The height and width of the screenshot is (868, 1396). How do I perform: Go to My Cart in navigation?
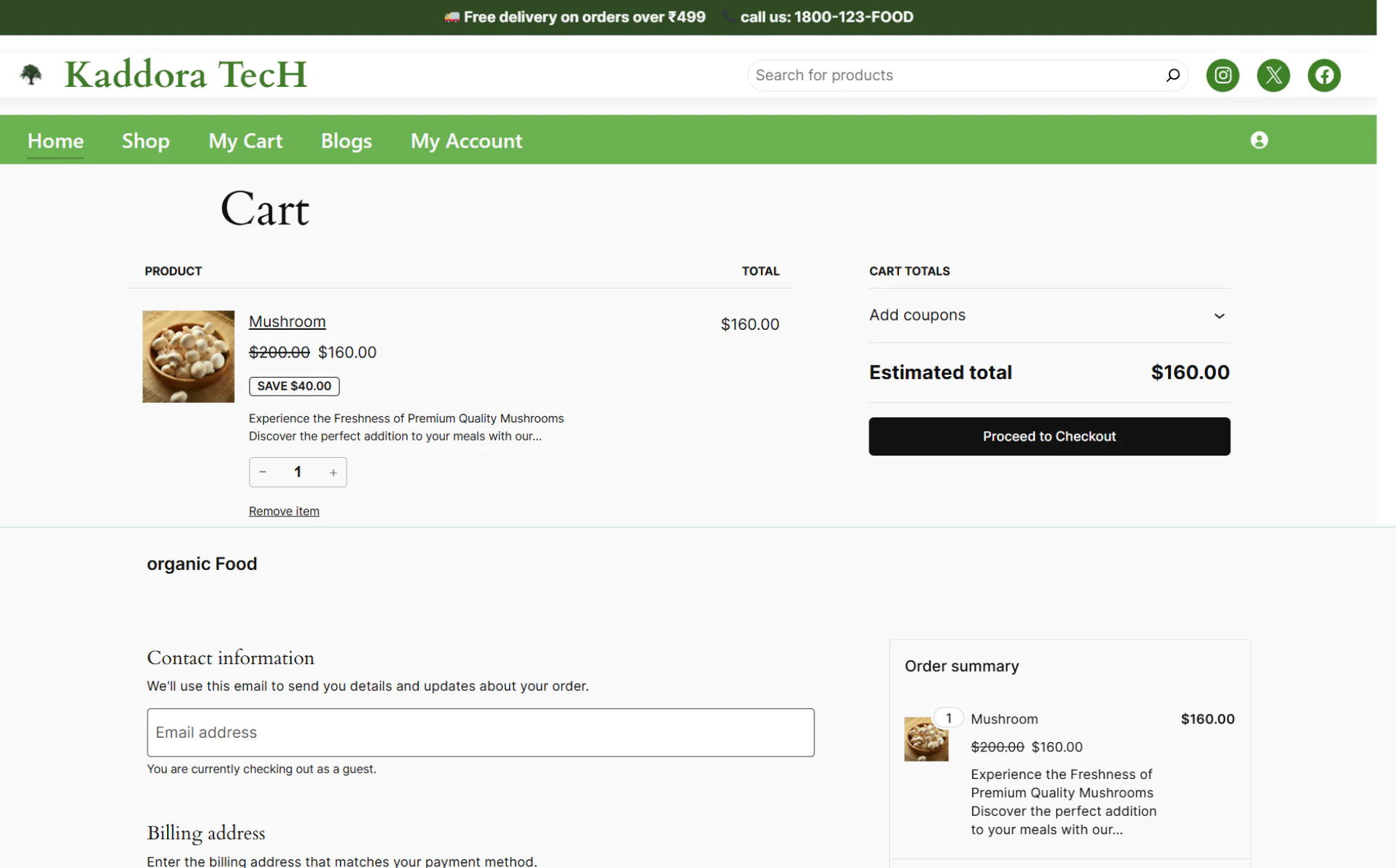(x=245, y=141)
